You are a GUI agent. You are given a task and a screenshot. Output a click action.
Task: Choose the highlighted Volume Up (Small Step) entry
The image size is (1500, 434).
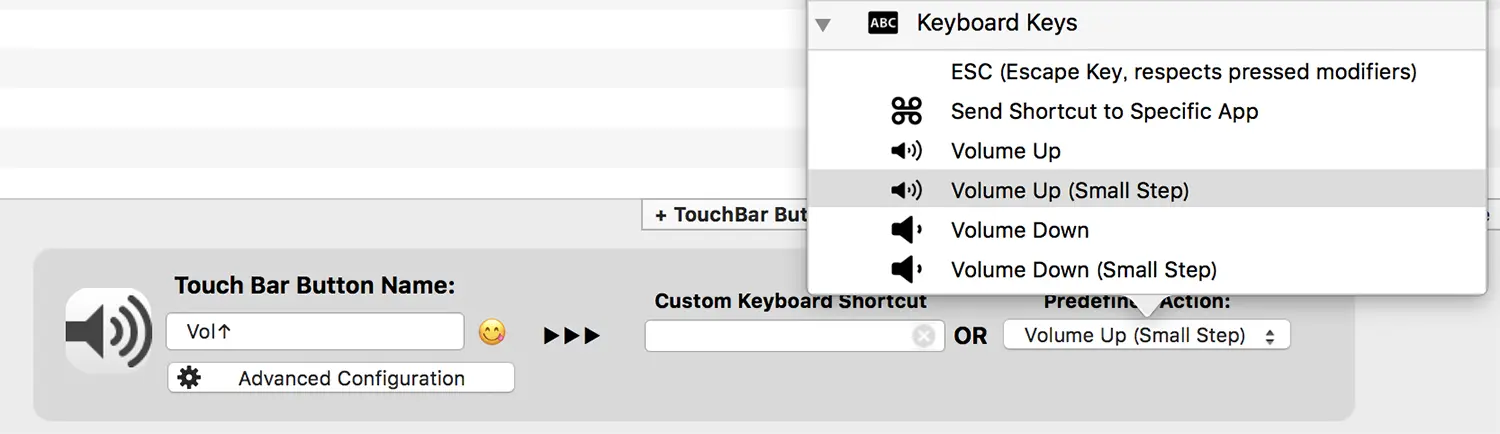point(1069,191)
